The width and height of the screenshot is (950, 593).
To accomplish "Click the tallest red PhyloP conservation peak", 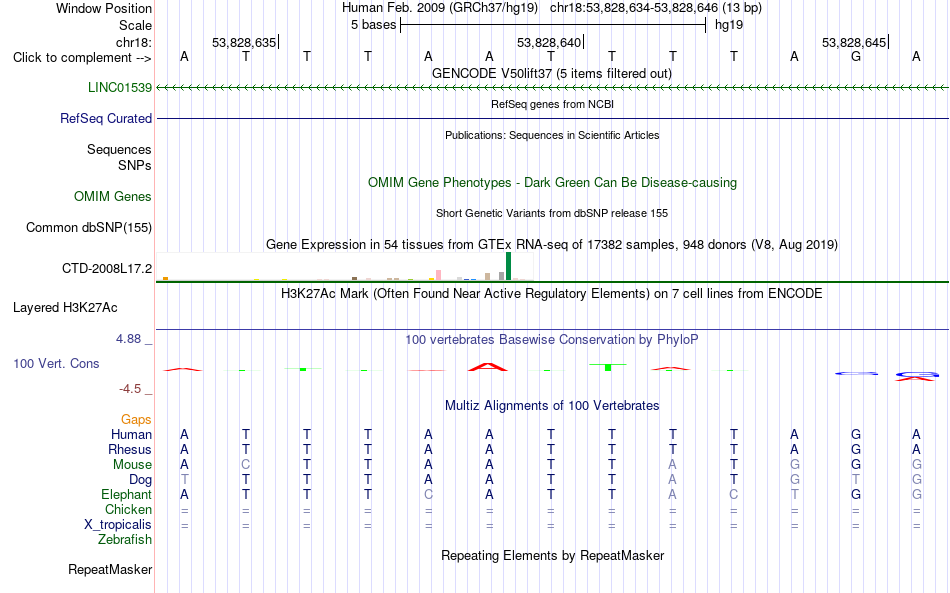I will [488, 366].
